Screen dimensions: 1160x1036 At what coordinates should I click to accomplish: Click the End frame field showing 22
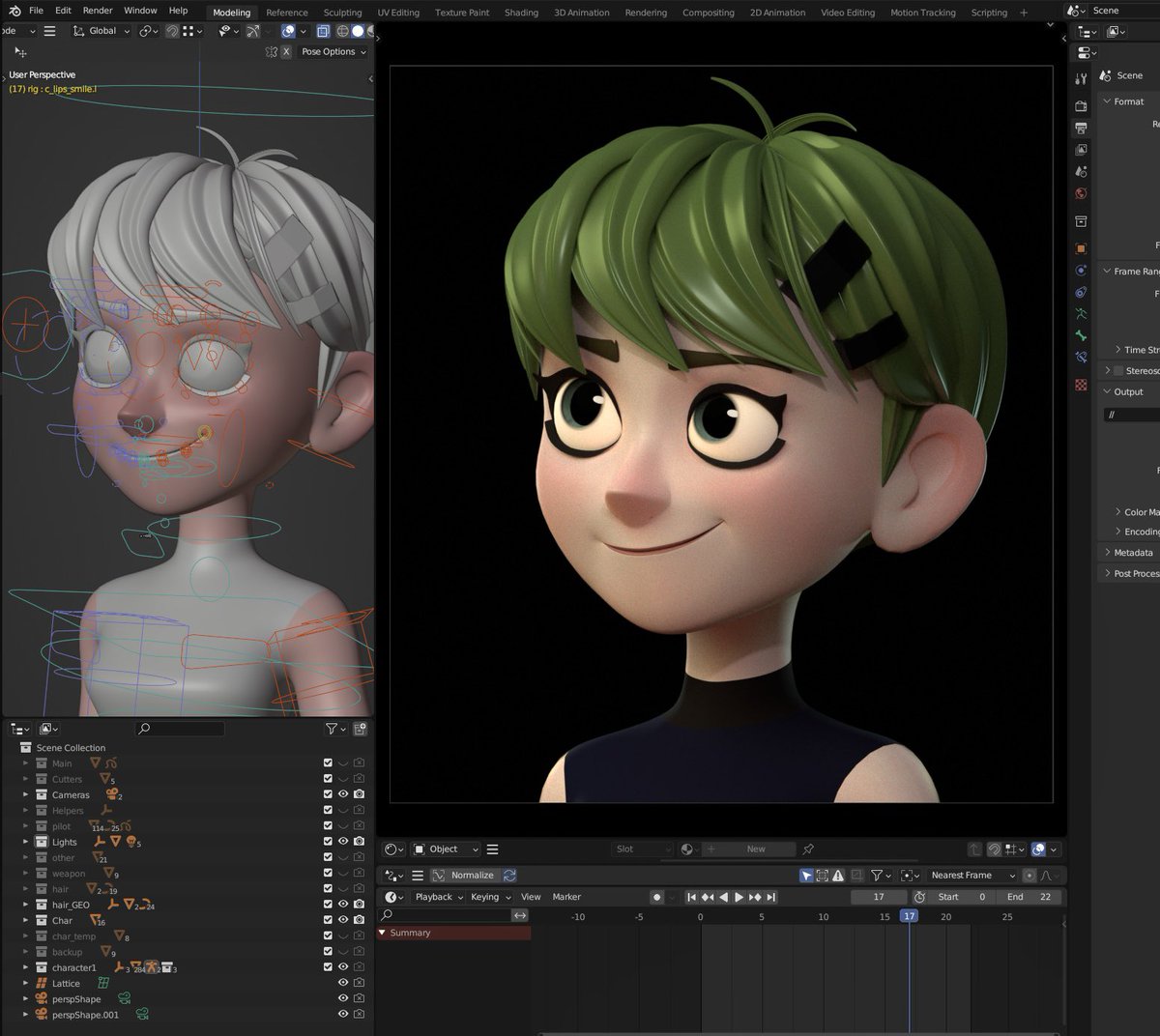click(x=1029, y=897)
